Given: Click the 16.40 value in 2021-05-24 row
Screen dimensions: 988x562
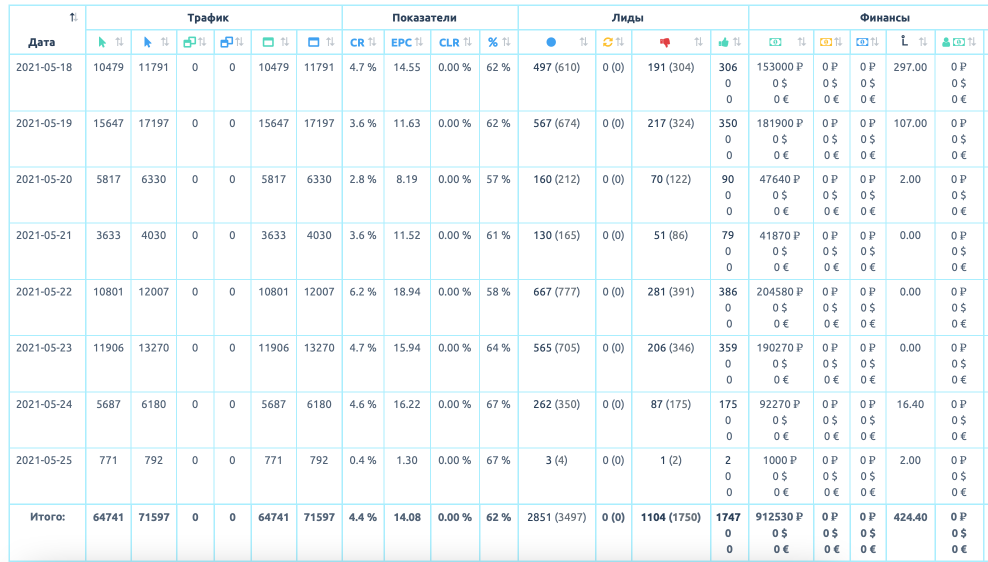Looking at the screenshot, I should coord(910,404).
